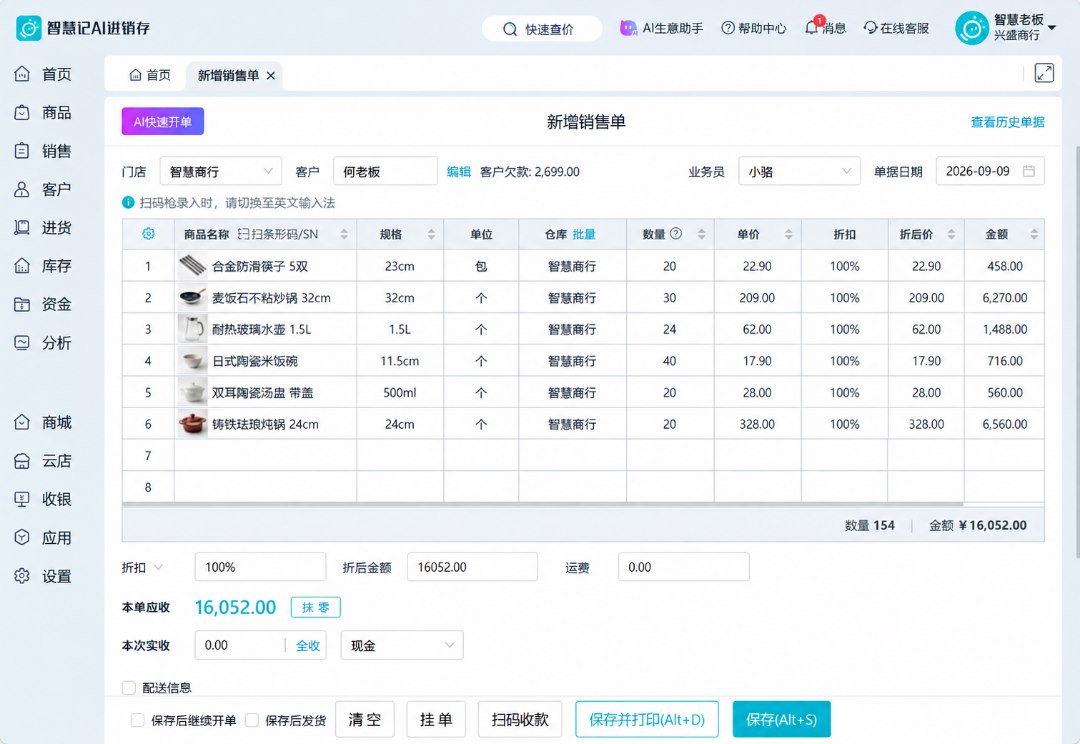1080x744 pixels.
Task: Open the 首页 sidebar home icon
Action: 22,74
